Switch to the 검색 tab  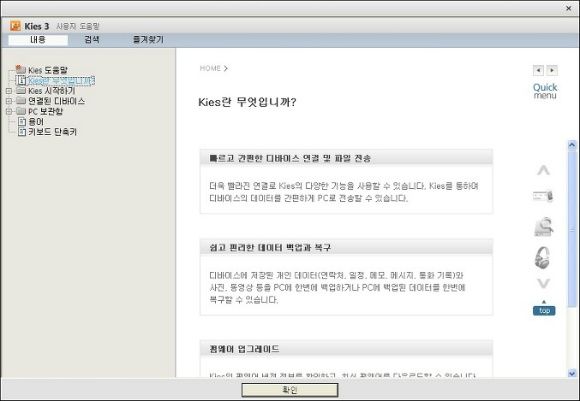pos(92,40)
